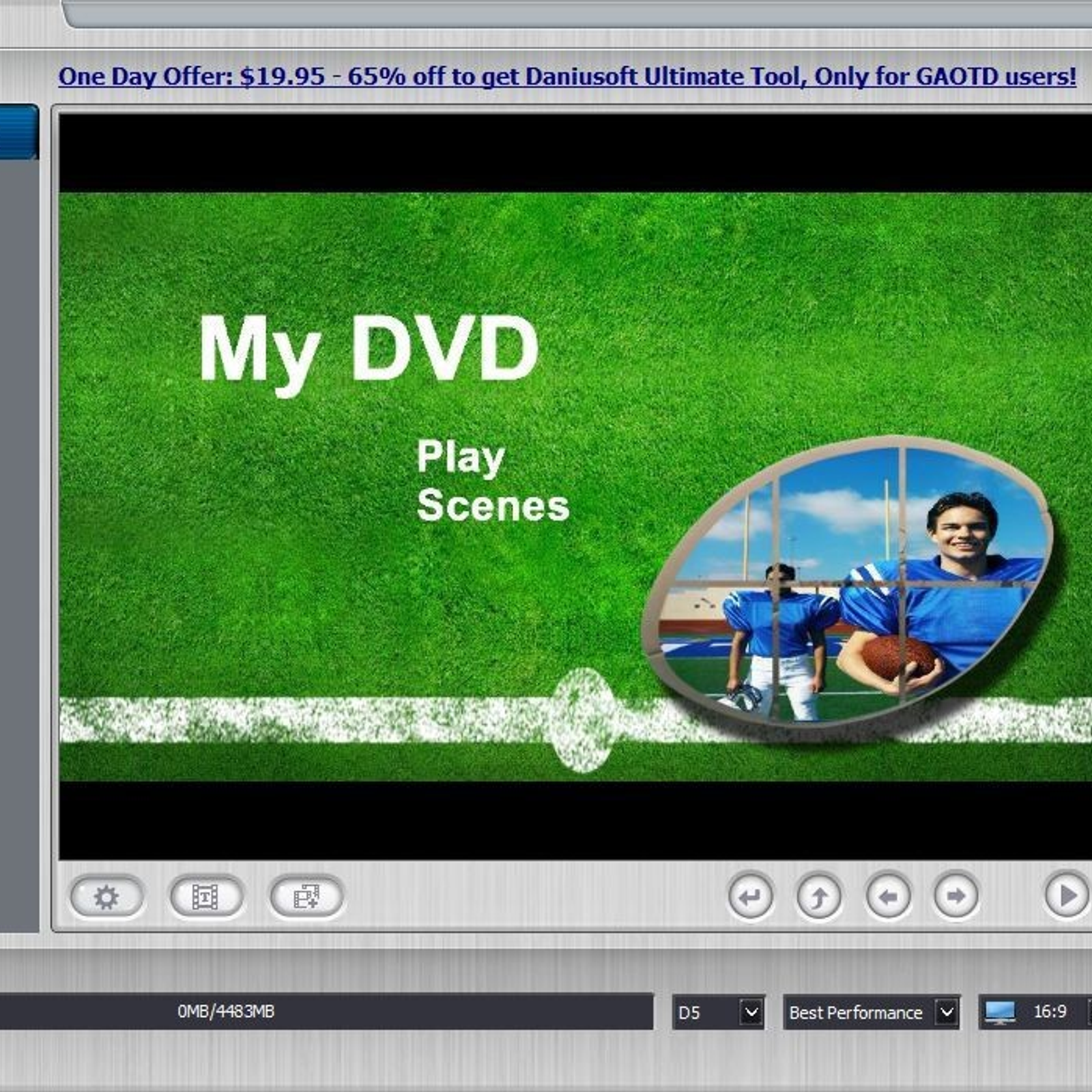This screenshot has width=1092, height=1092.
Task: Click the add video clip button
Action: pos(306,897)
